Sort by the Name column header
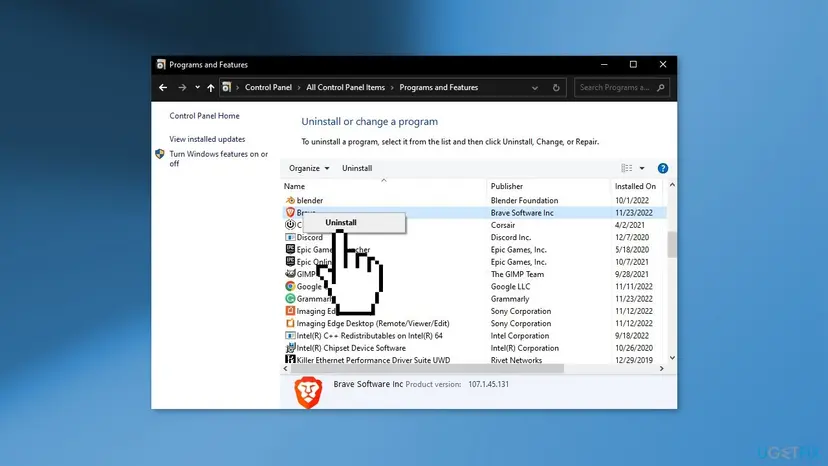The height and width of the screenshot is (466, 828). coord(294,186)
